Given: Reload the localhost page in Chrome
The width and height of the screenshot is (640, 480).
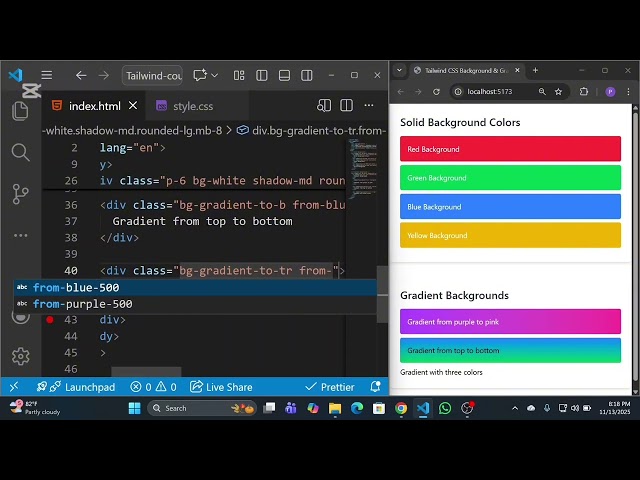Looking at the screenshot, I should pyautogui.click(x=436, y=91).
